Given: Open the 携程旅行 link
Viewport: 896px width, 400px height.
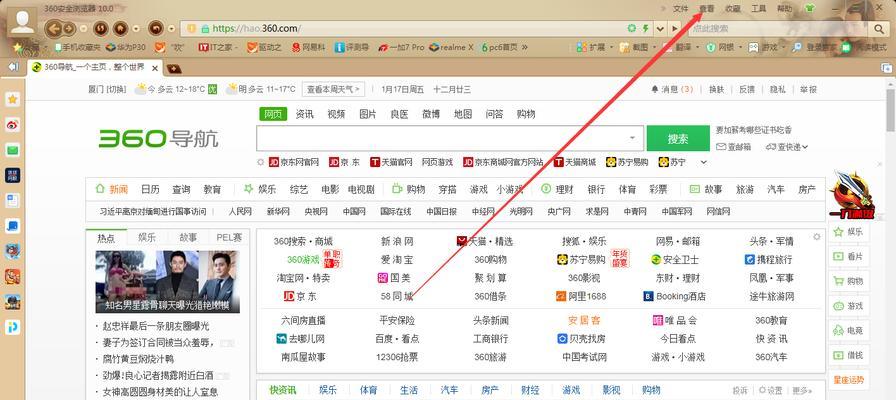Looking at the screenshot, I should [x=769, y=259].
